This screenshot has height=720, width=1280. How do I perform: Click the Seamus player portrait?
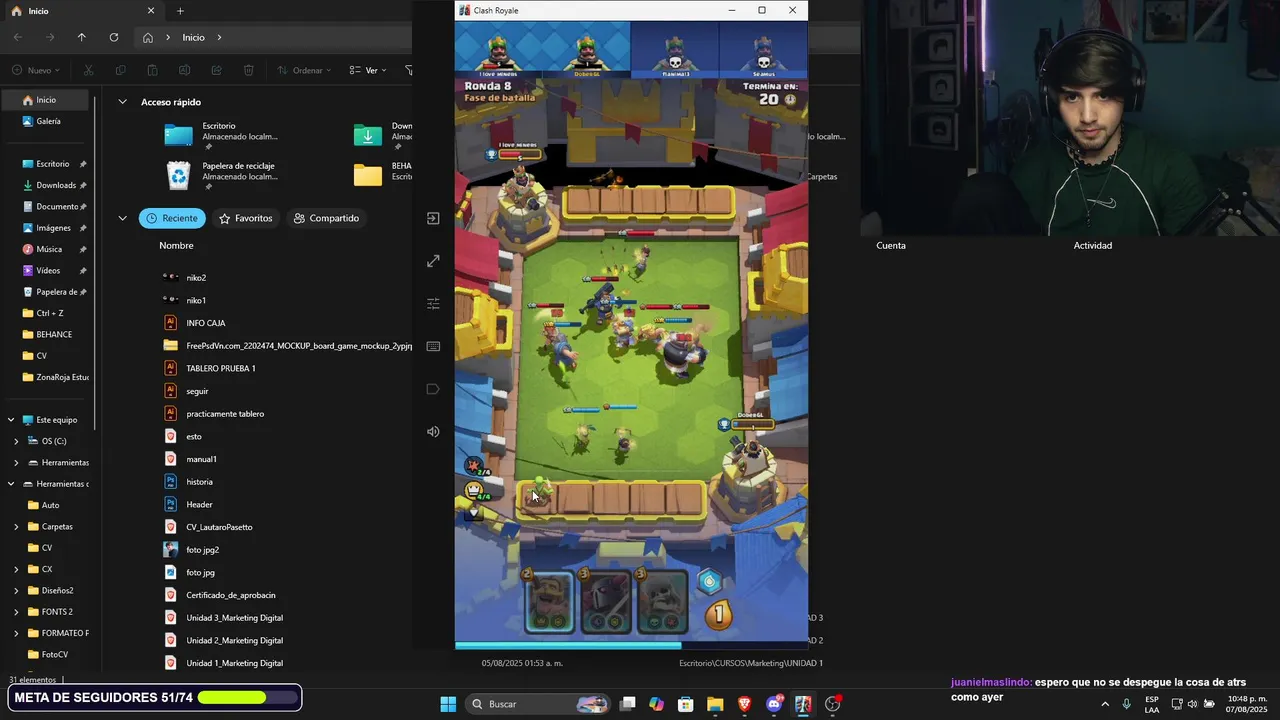[x=763, y=51]
